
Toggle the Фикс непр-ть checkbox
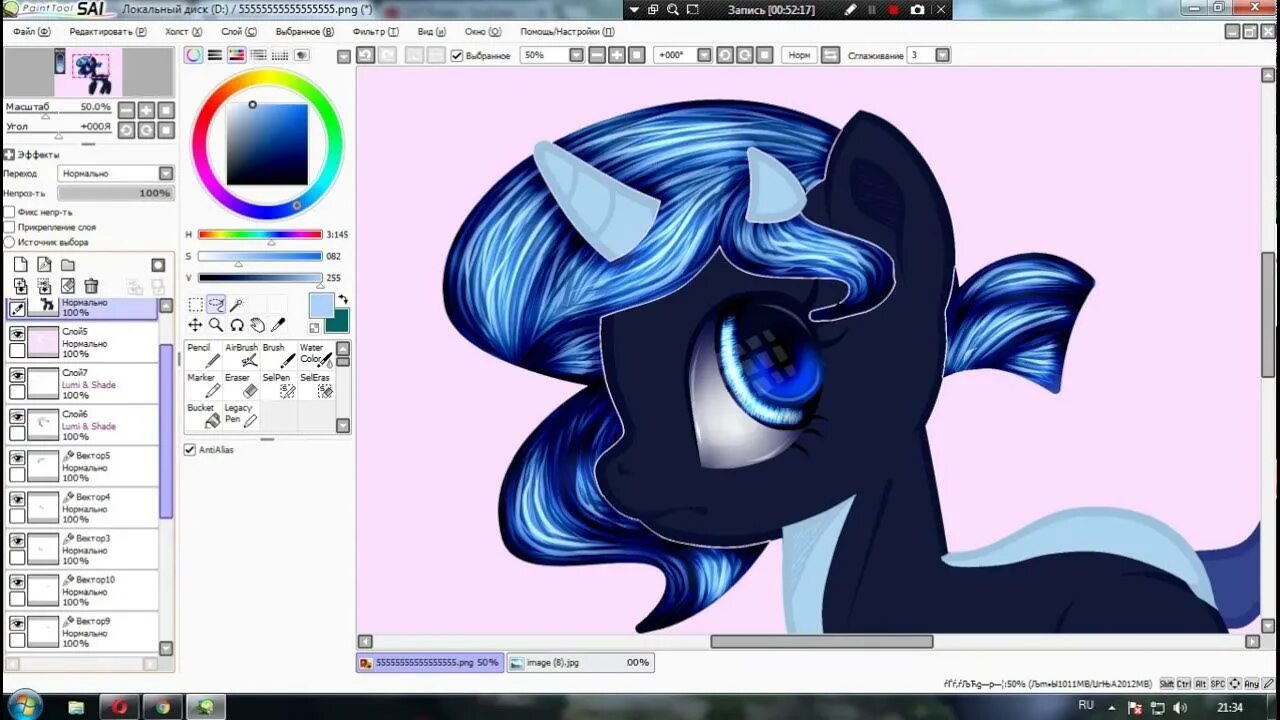10,212
